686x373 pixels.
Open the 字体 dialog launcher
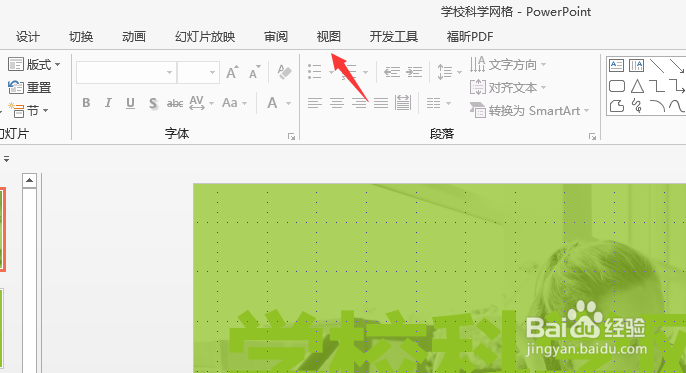coord(291,137)
